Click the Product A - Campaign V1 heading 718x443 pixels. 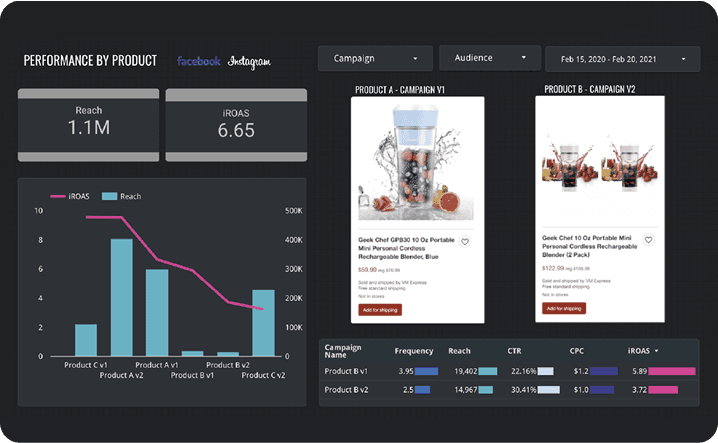click(400, 90)
